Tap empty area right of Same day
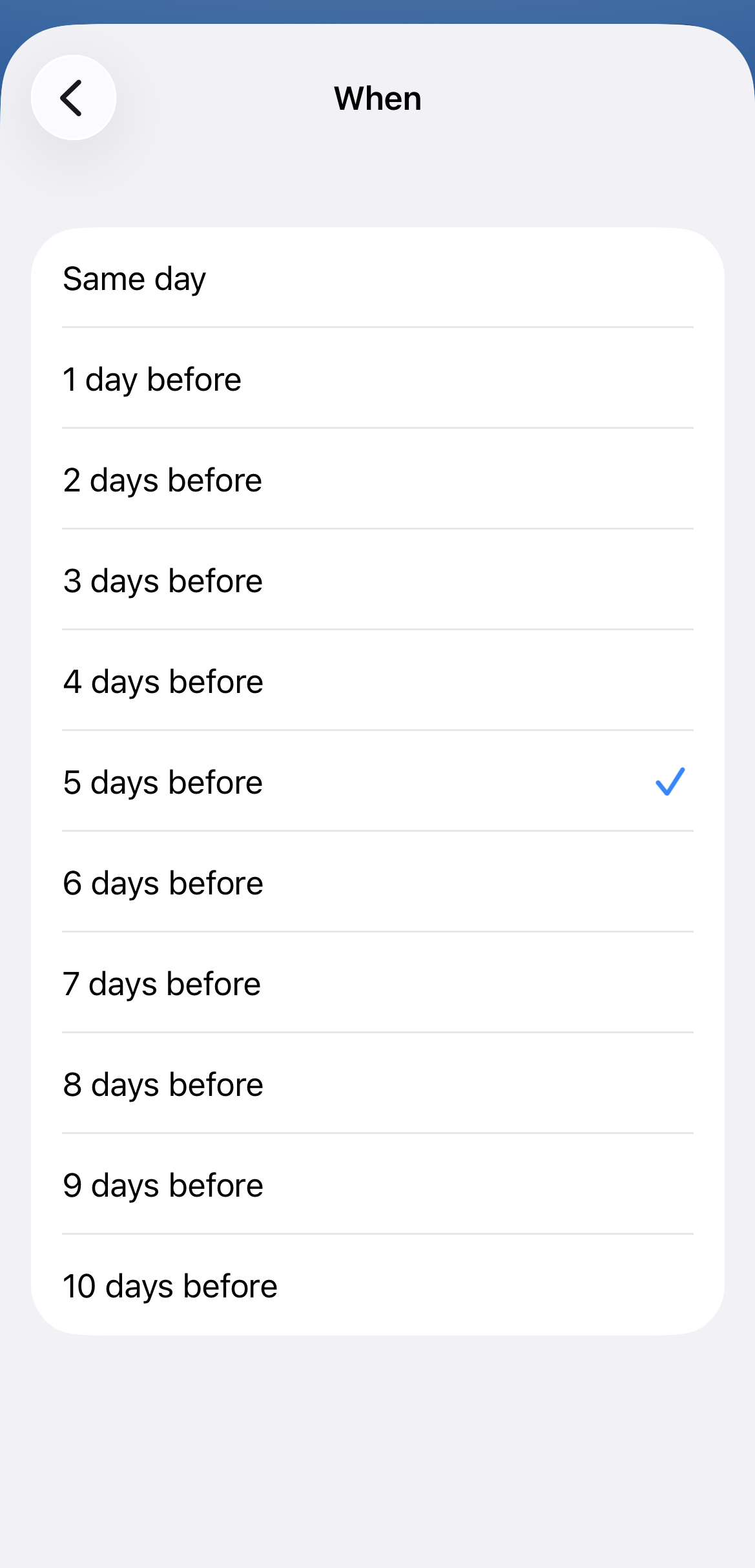755x1568 pixels. 452,278
